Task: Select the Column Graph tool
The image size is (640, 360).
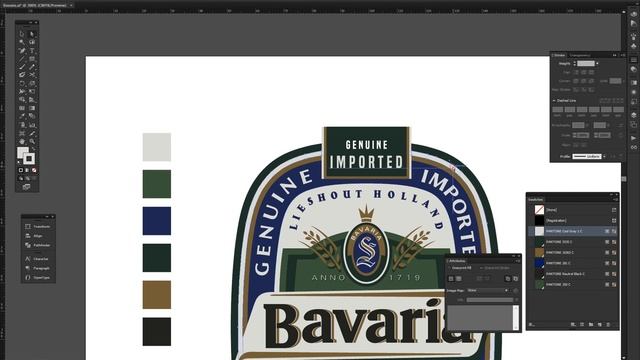Action: (32, 125)
